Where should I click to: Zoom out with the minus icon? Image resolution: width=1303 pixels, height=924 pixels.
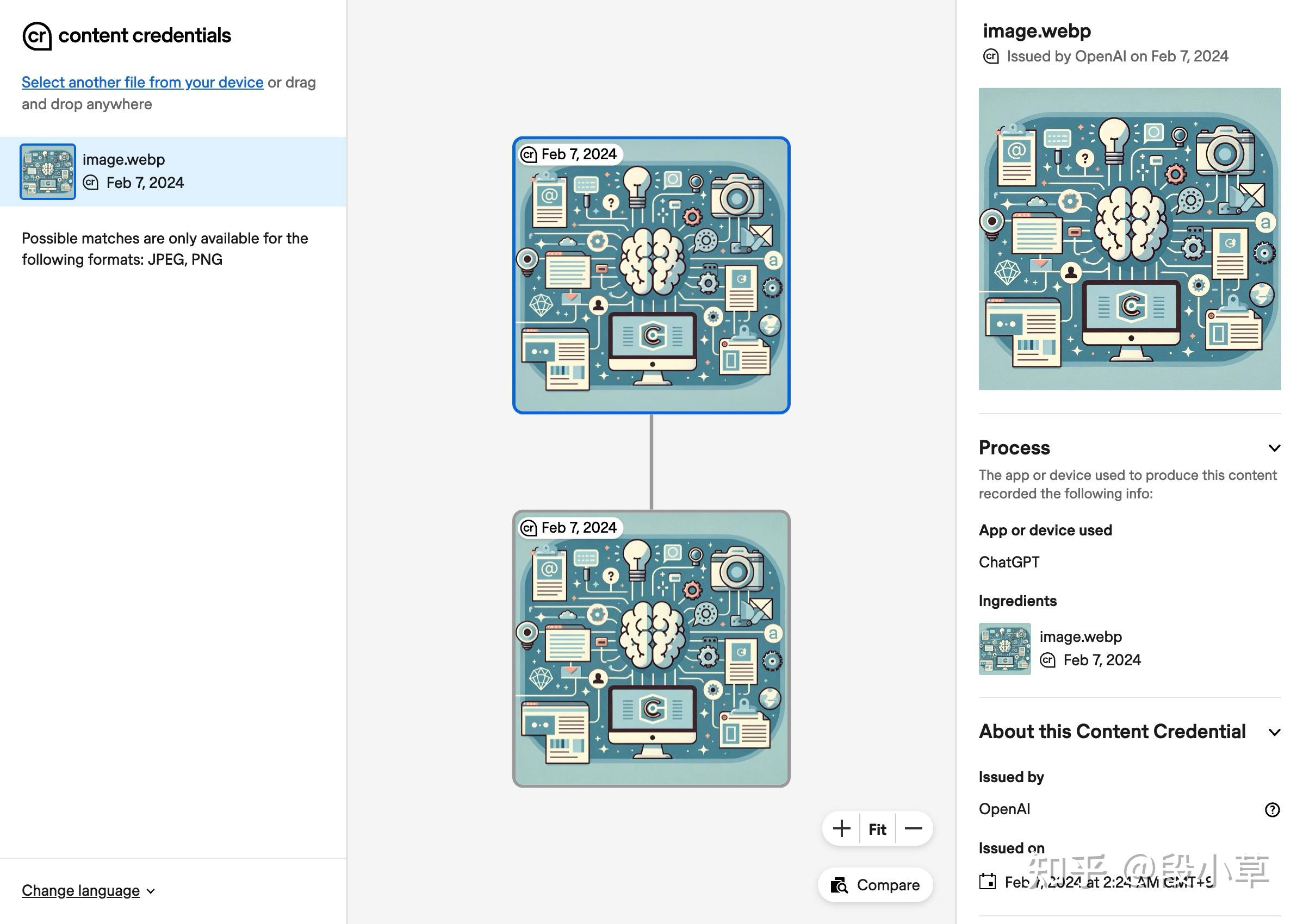click(x=913, y=829)
